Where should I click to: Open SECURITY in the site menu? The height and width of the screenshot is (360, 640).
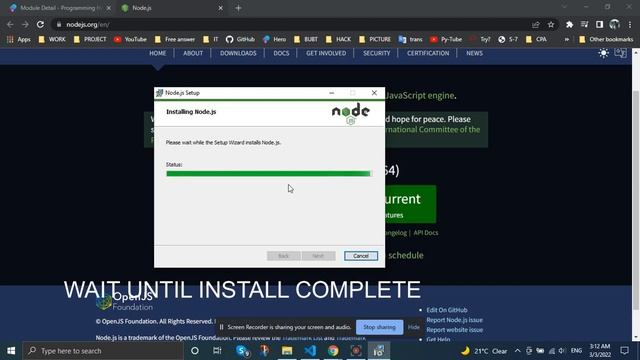[x=377, y=53]
